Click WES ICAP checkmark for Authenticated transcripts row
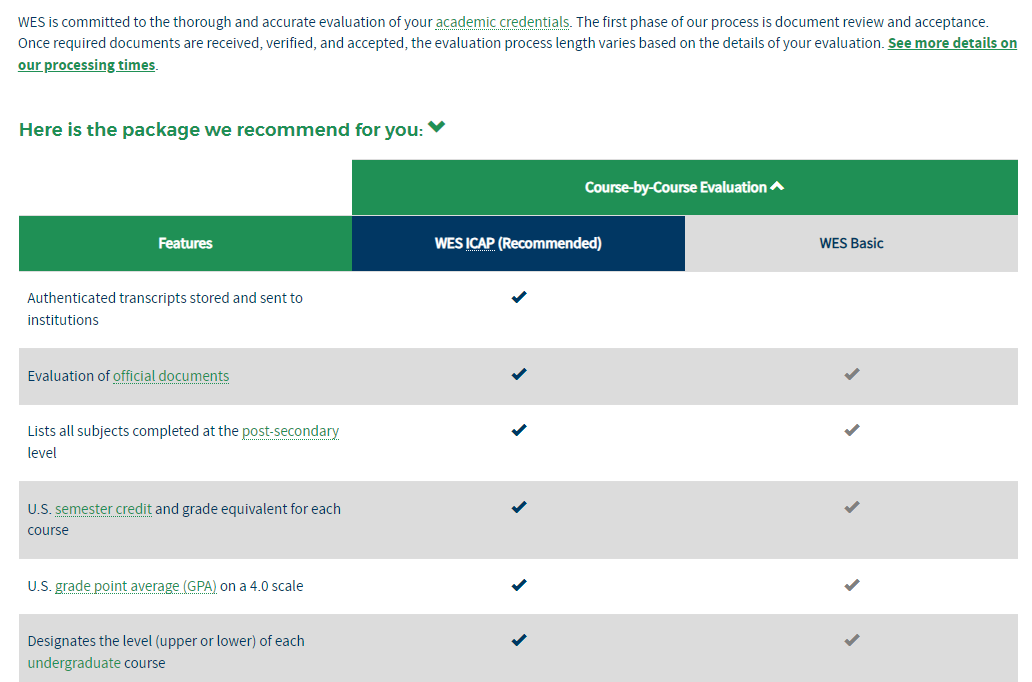1032x682 pixels. (x=518, y=297)
